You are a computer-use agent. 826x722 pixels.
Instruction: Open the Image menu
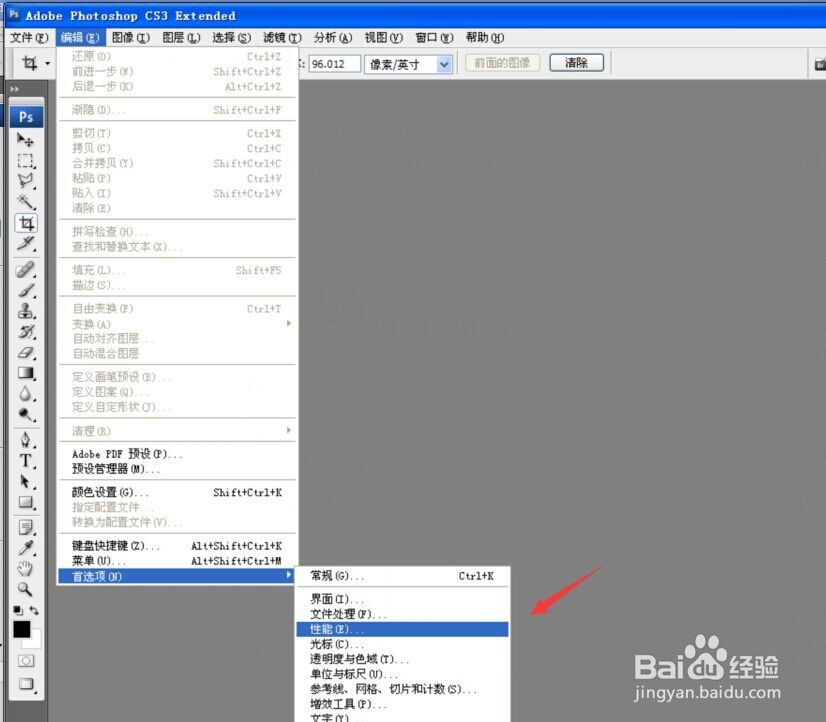[131, 37]
